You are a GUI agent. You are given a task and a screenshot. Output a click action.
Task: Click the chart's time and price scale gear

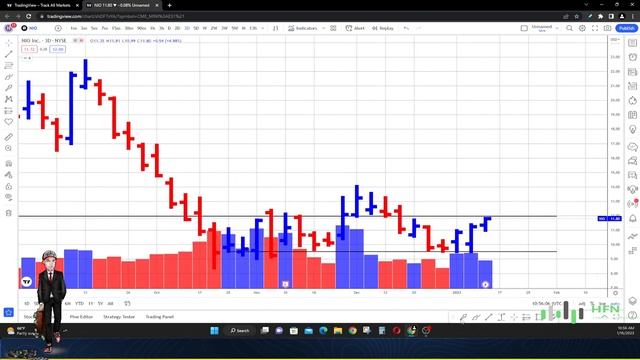[x=615, y=293]
